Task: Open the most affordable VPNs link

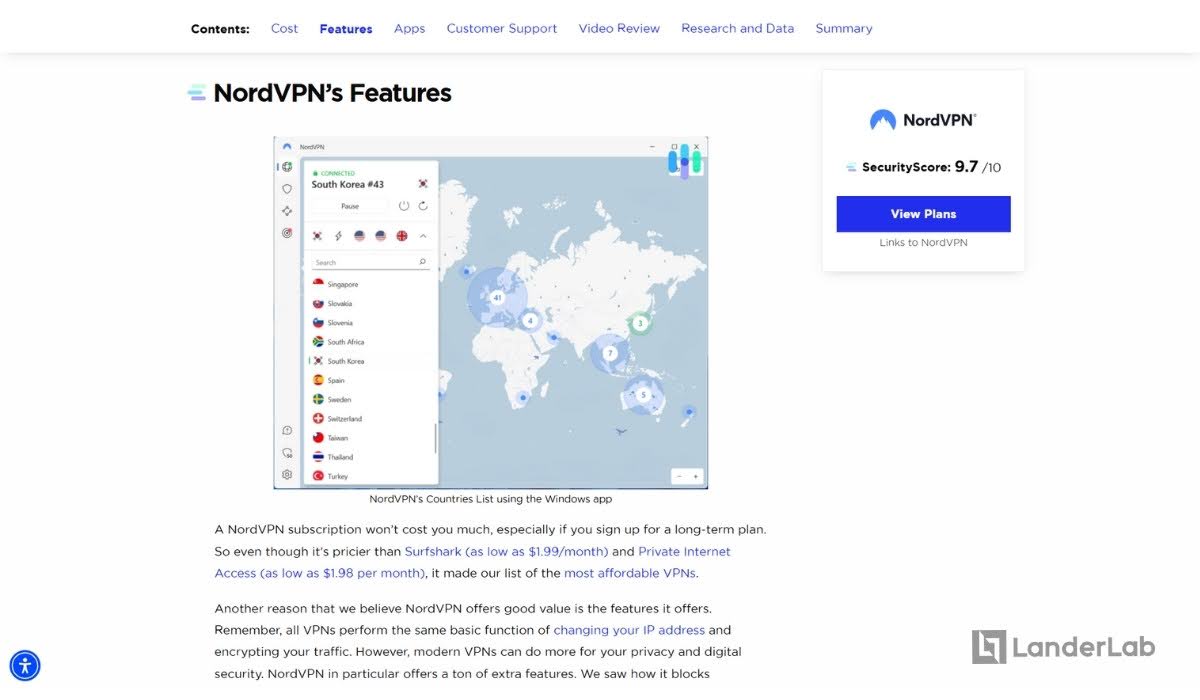Action: pyautogui.click(x=630, y=573)
